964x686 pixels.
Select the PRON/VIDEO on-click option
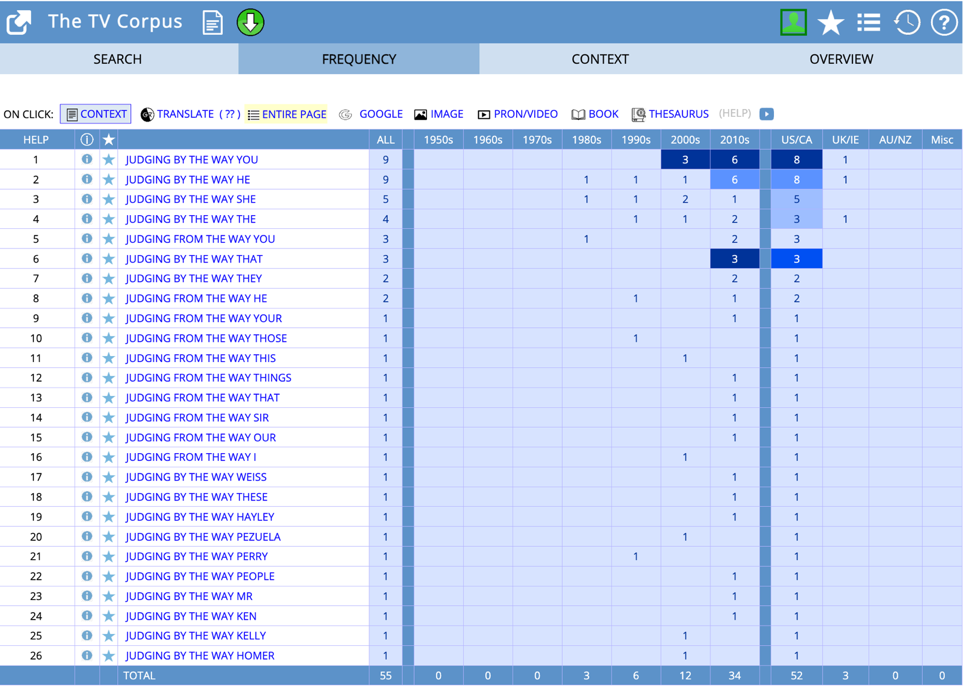518,114
